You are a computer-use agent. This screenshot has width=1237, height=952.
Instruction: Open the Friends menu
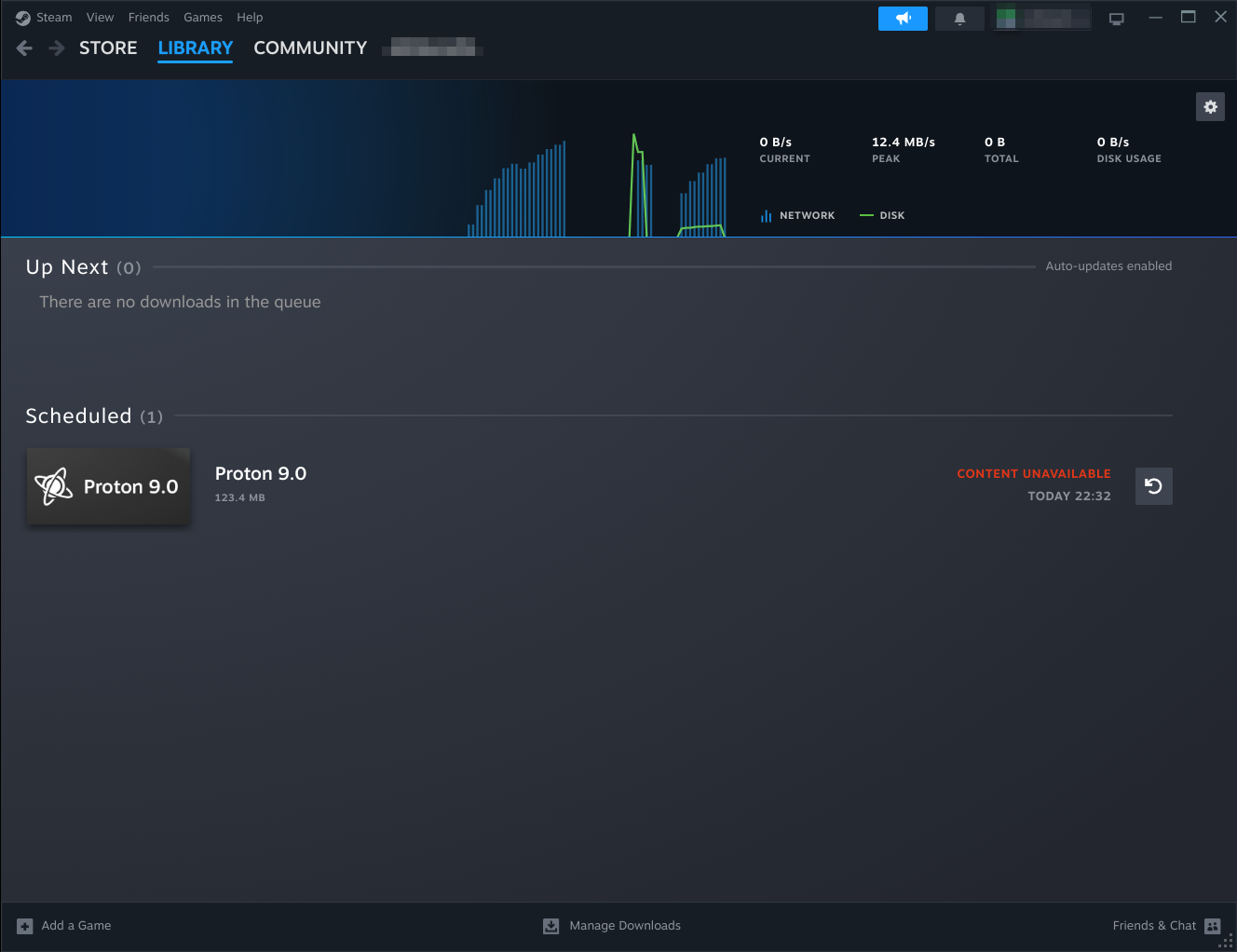click(x=149, y=18)
